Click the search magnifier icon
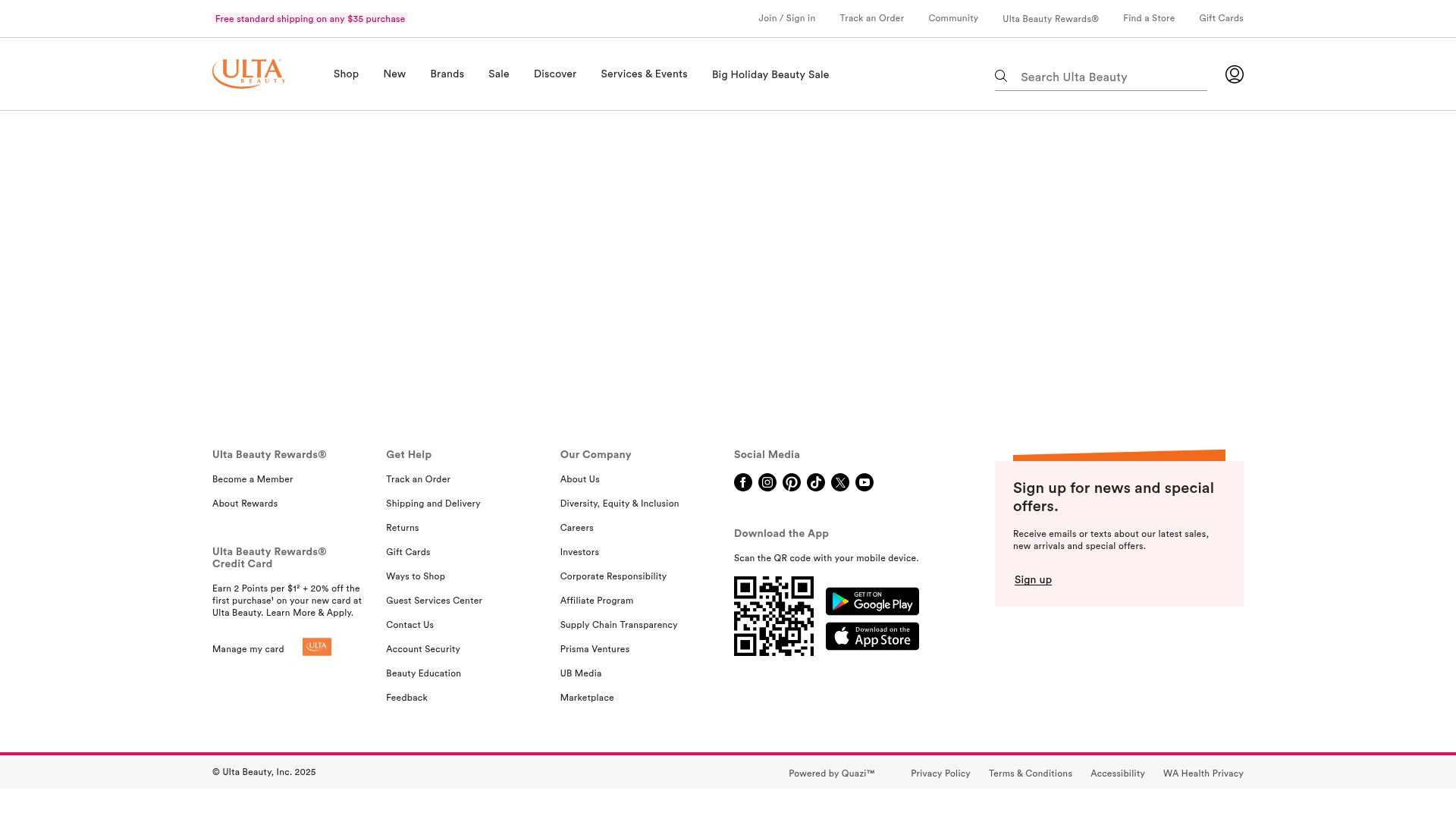Screen dimensions: 1456x819 tap(1001, 76)
